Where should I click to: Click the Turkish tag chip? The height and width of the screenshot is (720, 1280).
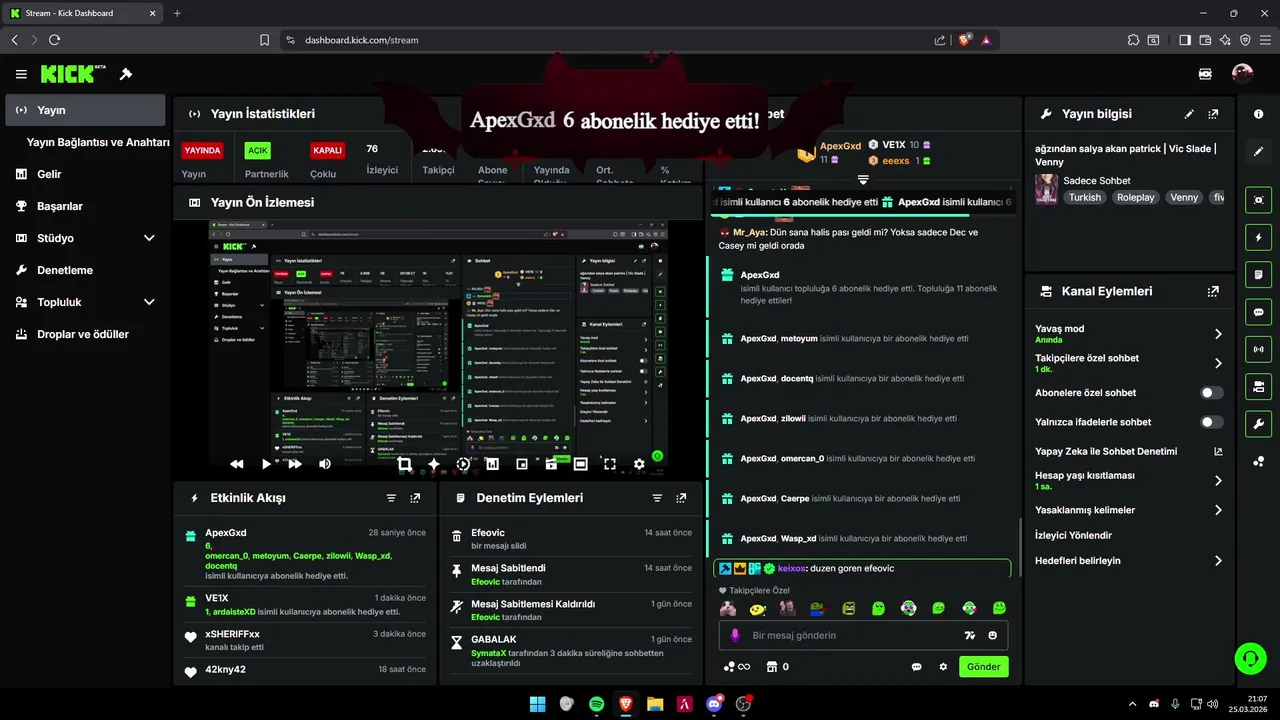[x=1084, y=198]
